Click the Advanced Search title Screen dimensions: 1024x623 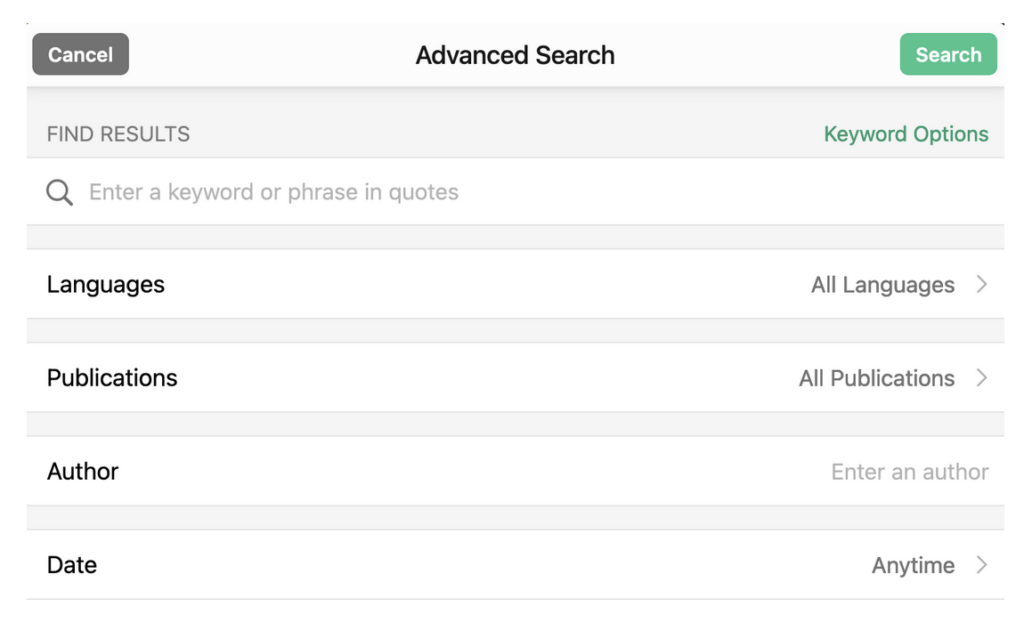click(515, 55)
